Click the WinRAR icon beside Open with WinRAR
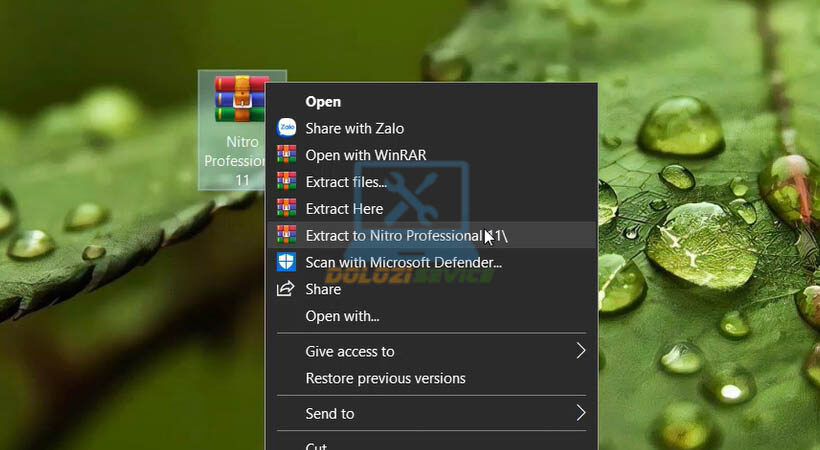 pos(287,155)
